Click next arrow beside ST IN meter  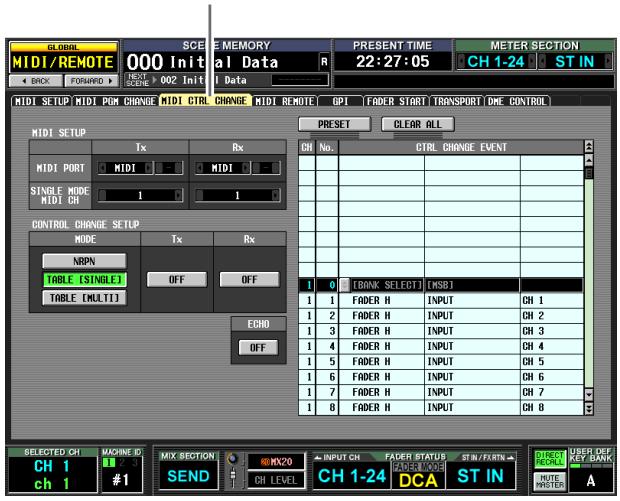pos(608,62)
